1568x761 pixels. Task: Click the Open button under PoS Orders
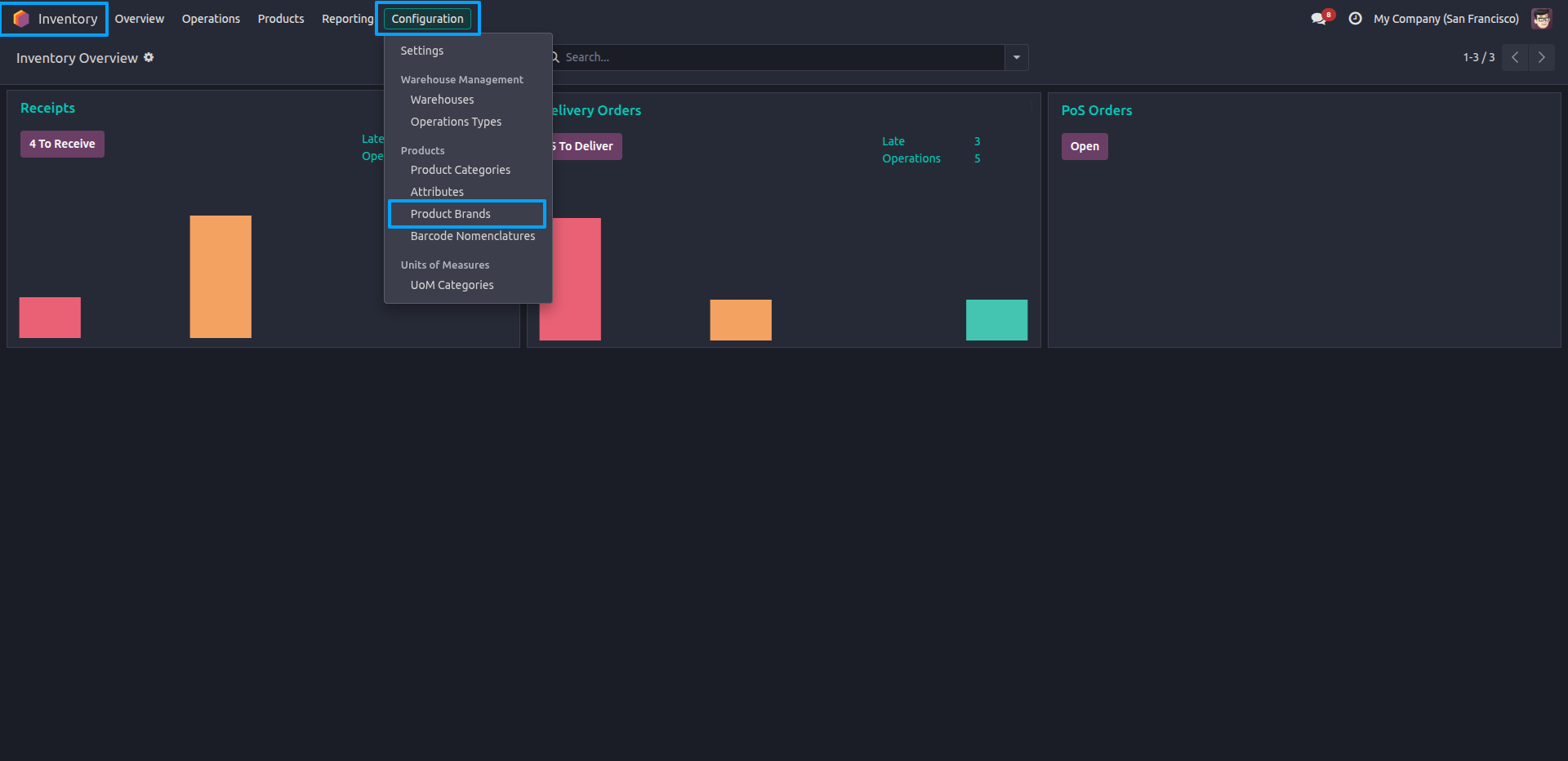1085,146
